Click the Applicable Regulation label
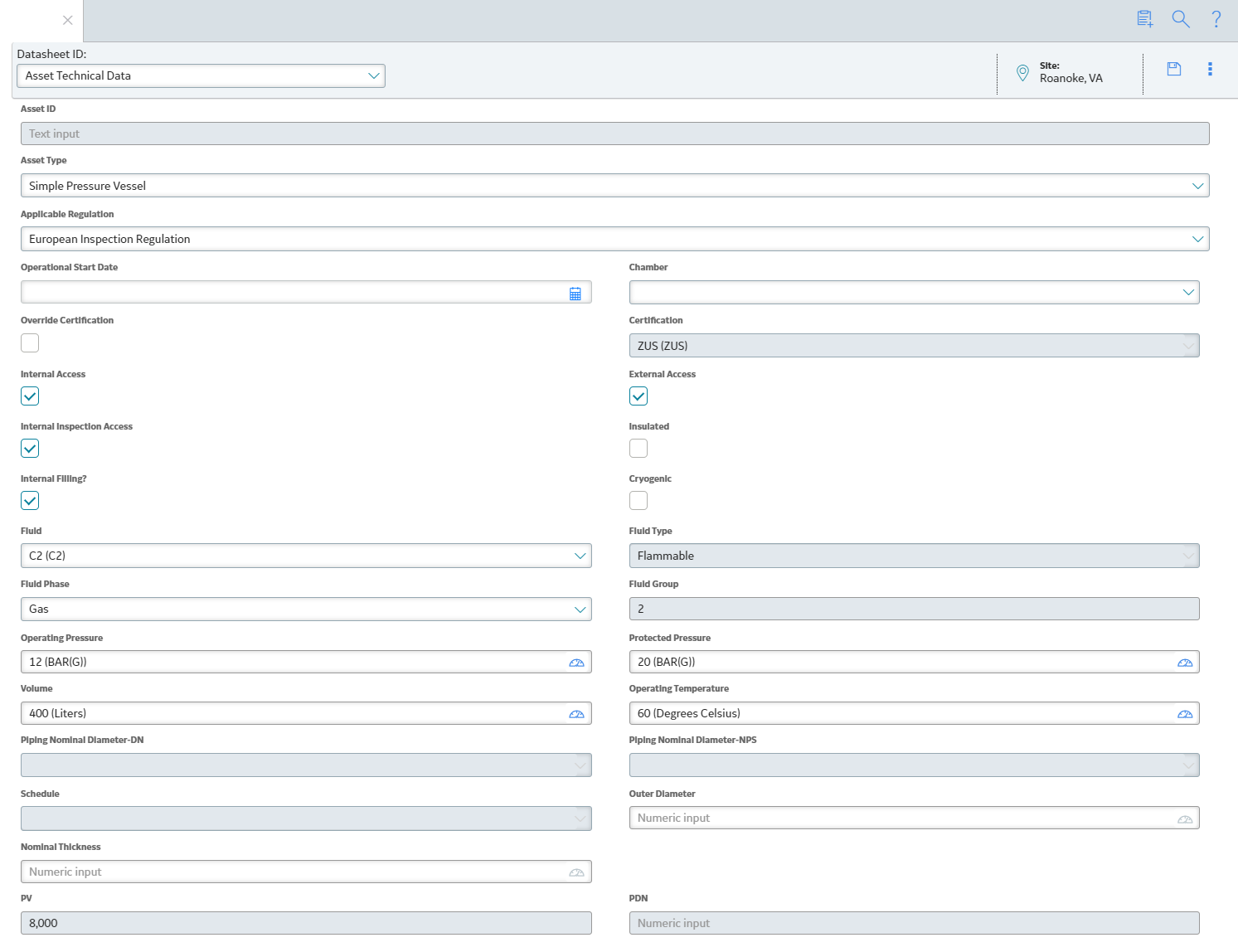 (67, 214)
